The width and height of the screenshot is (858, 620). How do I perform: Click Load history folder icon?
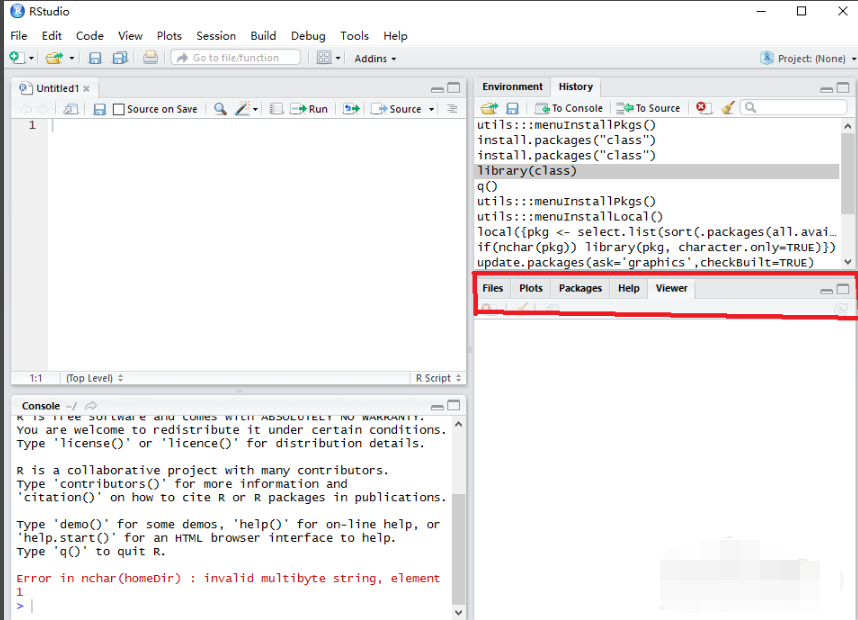(489, 108)
